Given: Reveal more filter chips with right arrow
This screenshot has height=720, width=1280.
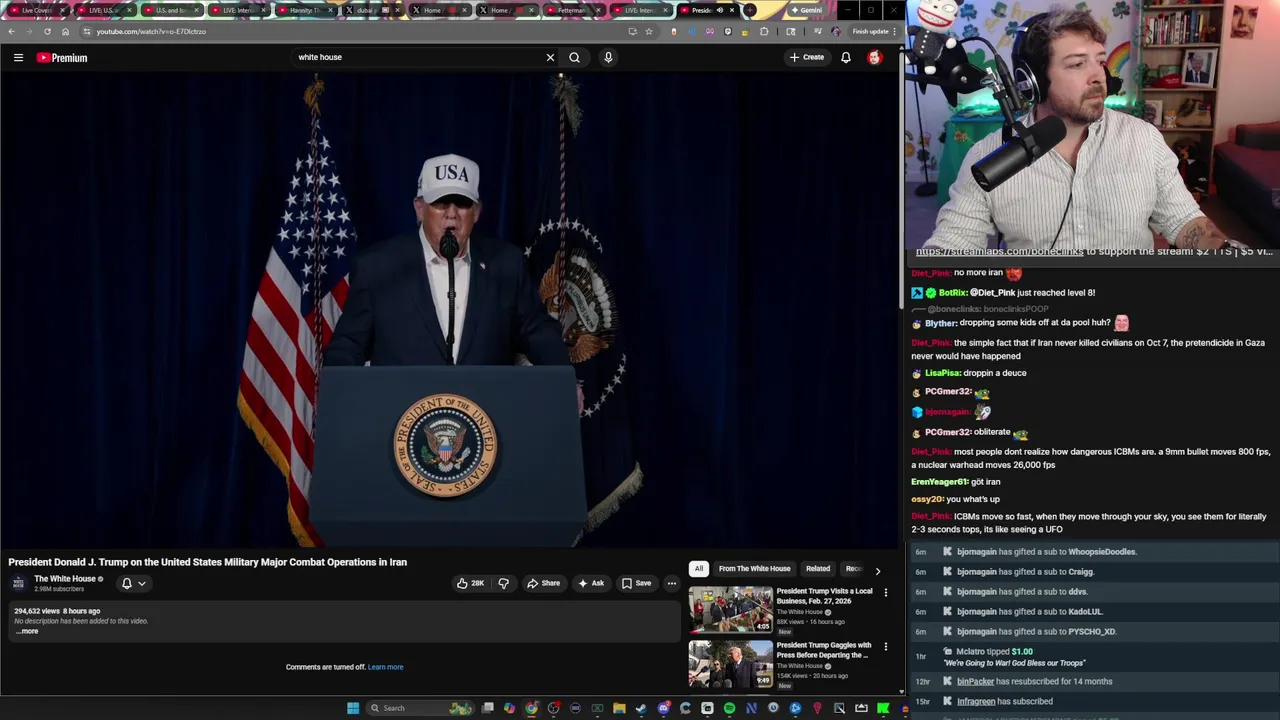Looking at the screenshot, I should [x=878, y=570].
